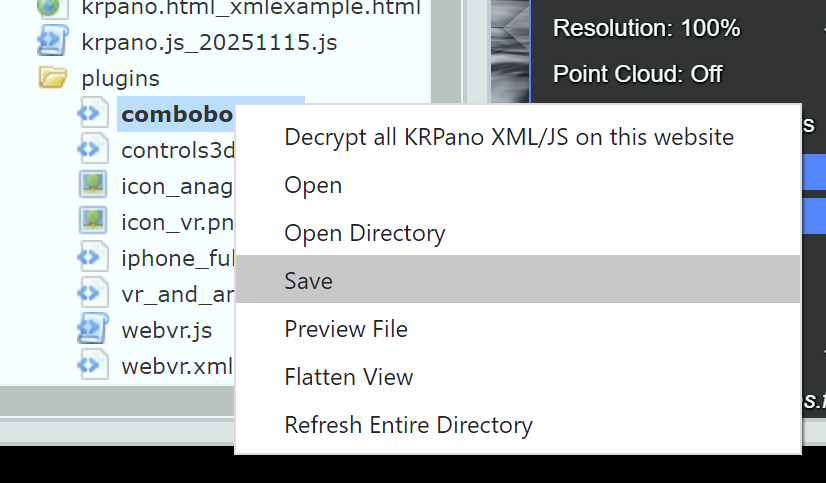
Task: Click the icon_vr.png image icon
Action: point(92,221)
